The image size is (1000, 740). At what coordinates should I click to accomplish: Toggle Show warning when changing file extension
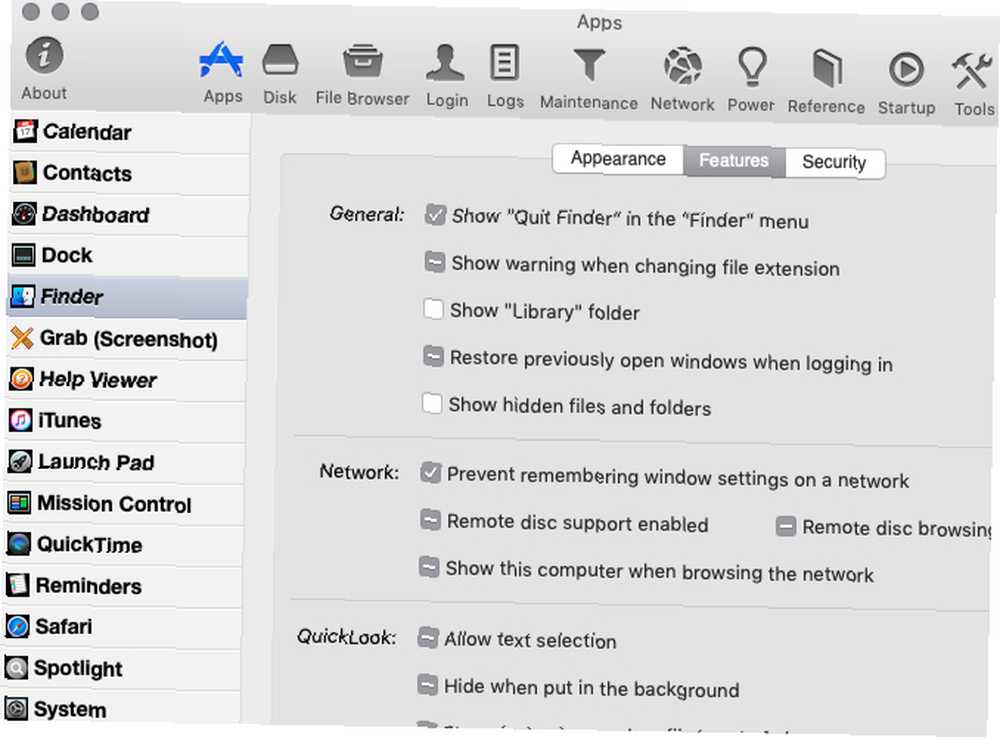pos(434,262)
